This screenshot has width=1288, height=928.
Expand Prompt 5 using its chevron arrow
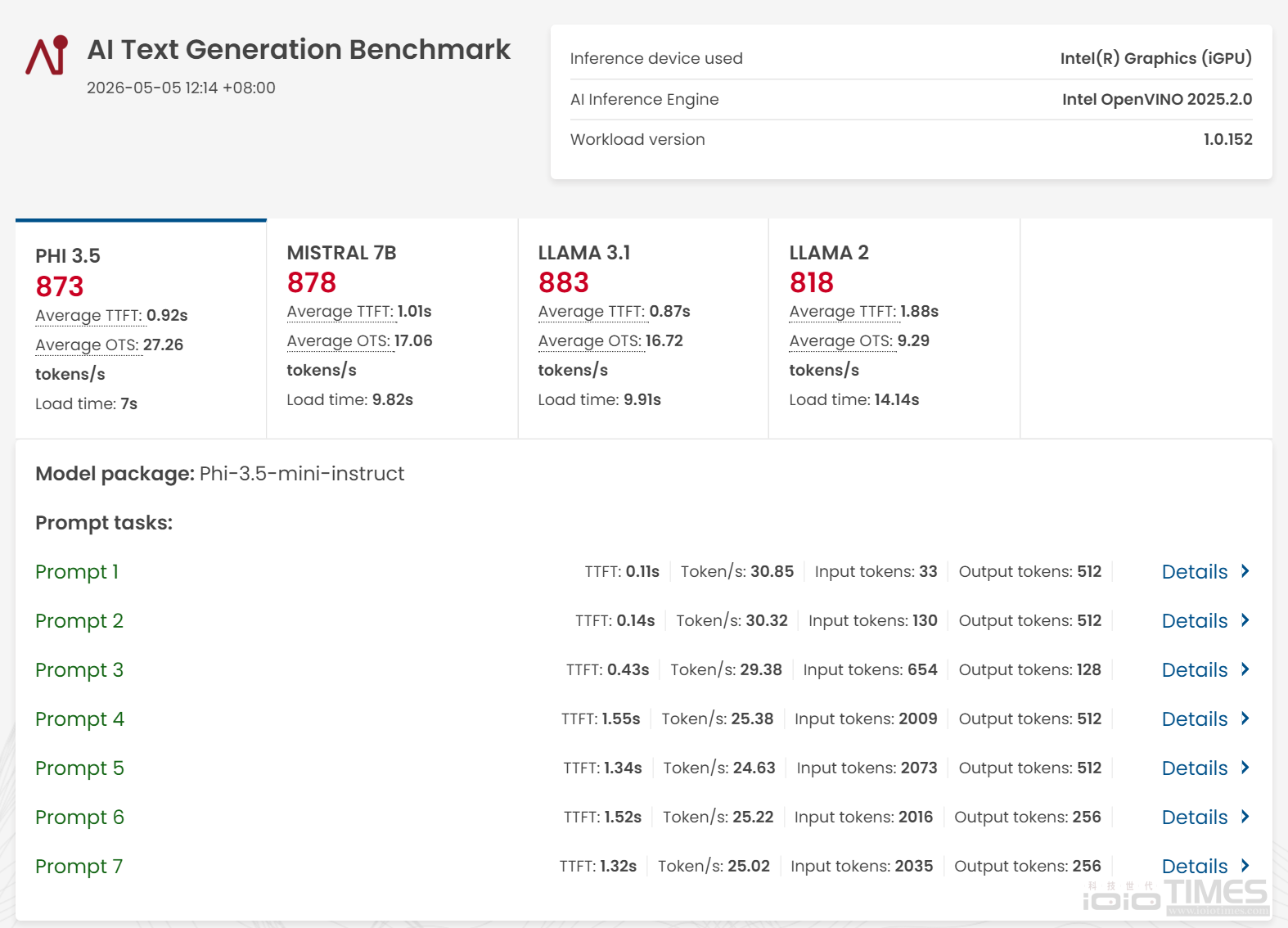tap(1245, 768)
